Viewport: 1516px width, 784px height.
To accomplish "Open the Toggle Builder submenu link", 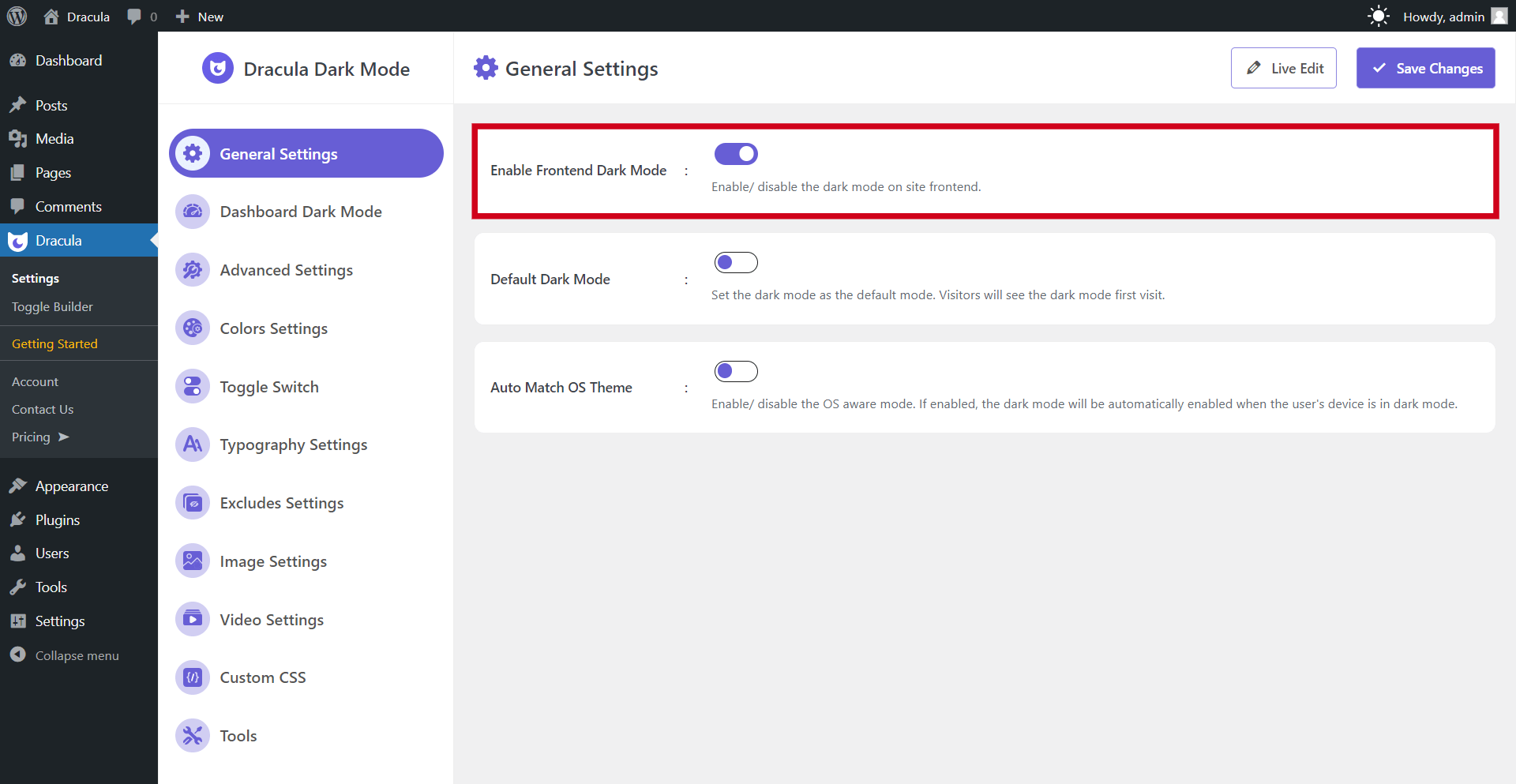I will point(52,307).
